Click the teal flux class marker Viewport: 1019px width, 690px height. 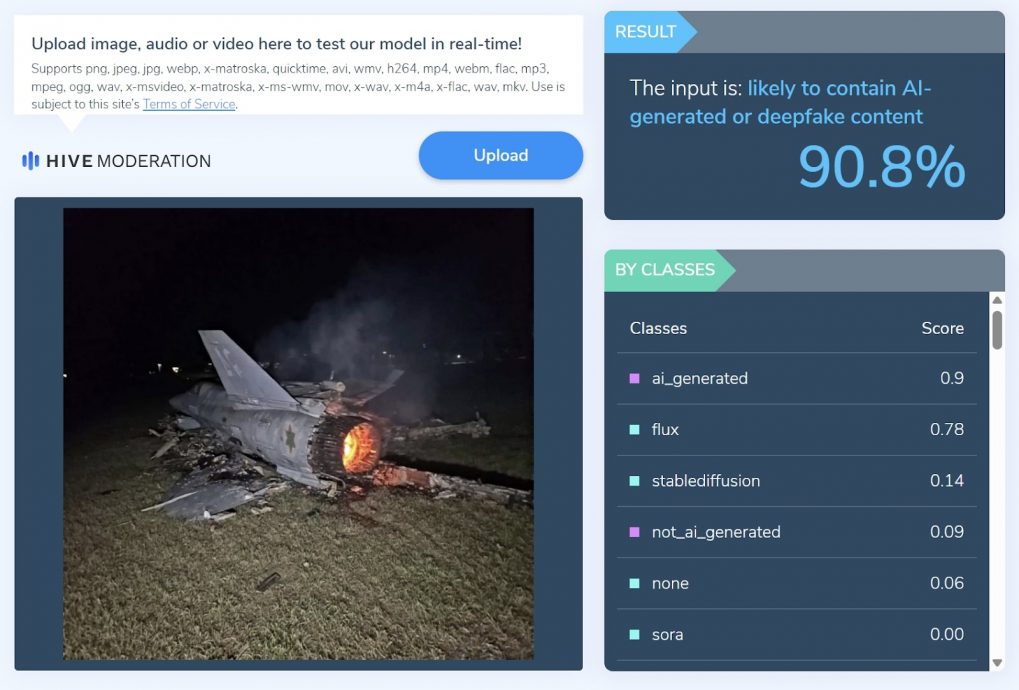(x=634, y=429)
